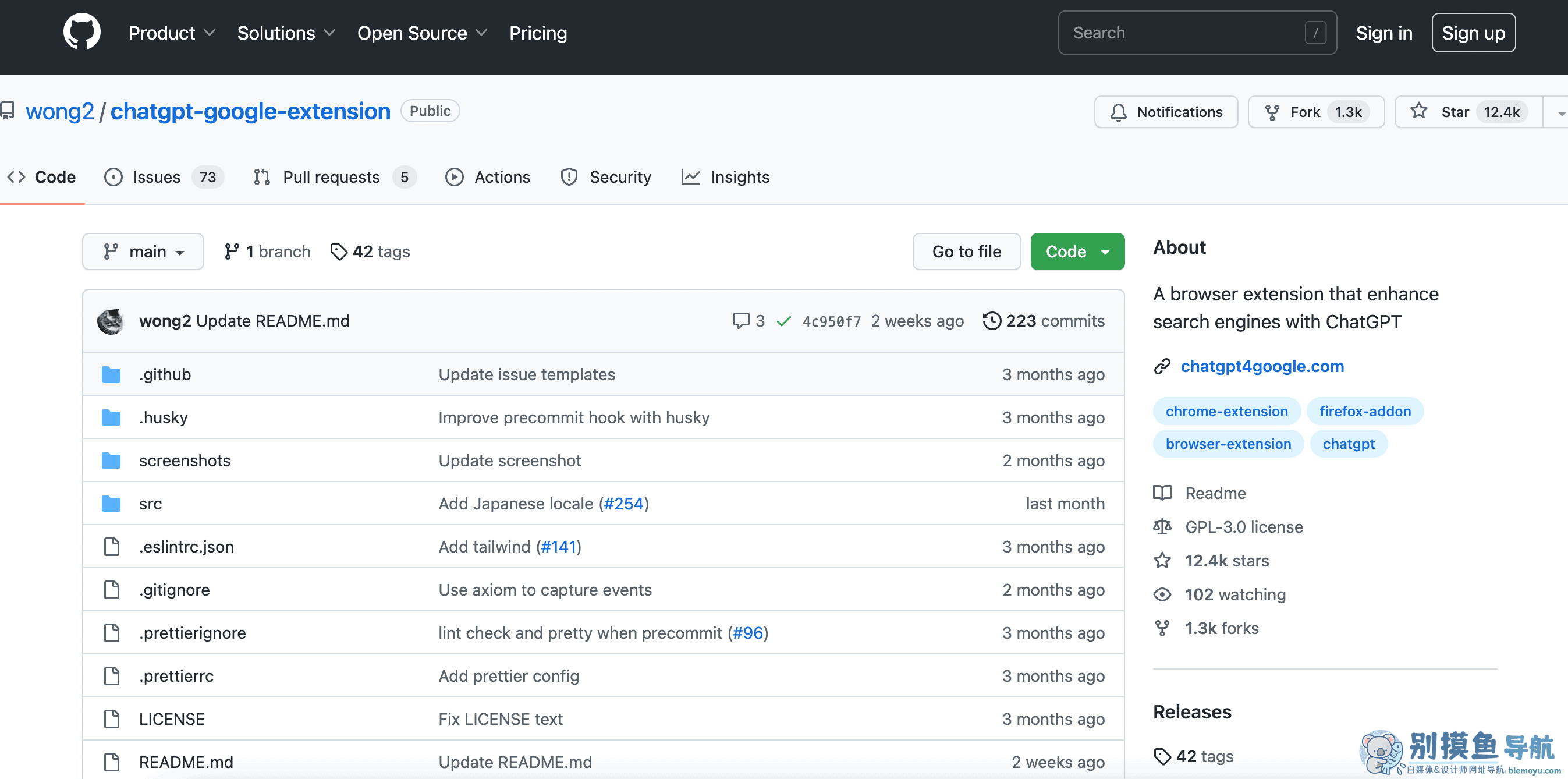Viewport: 1568px width, 779px height.
Task: Click the Go to file button
Action: (966, 252)
